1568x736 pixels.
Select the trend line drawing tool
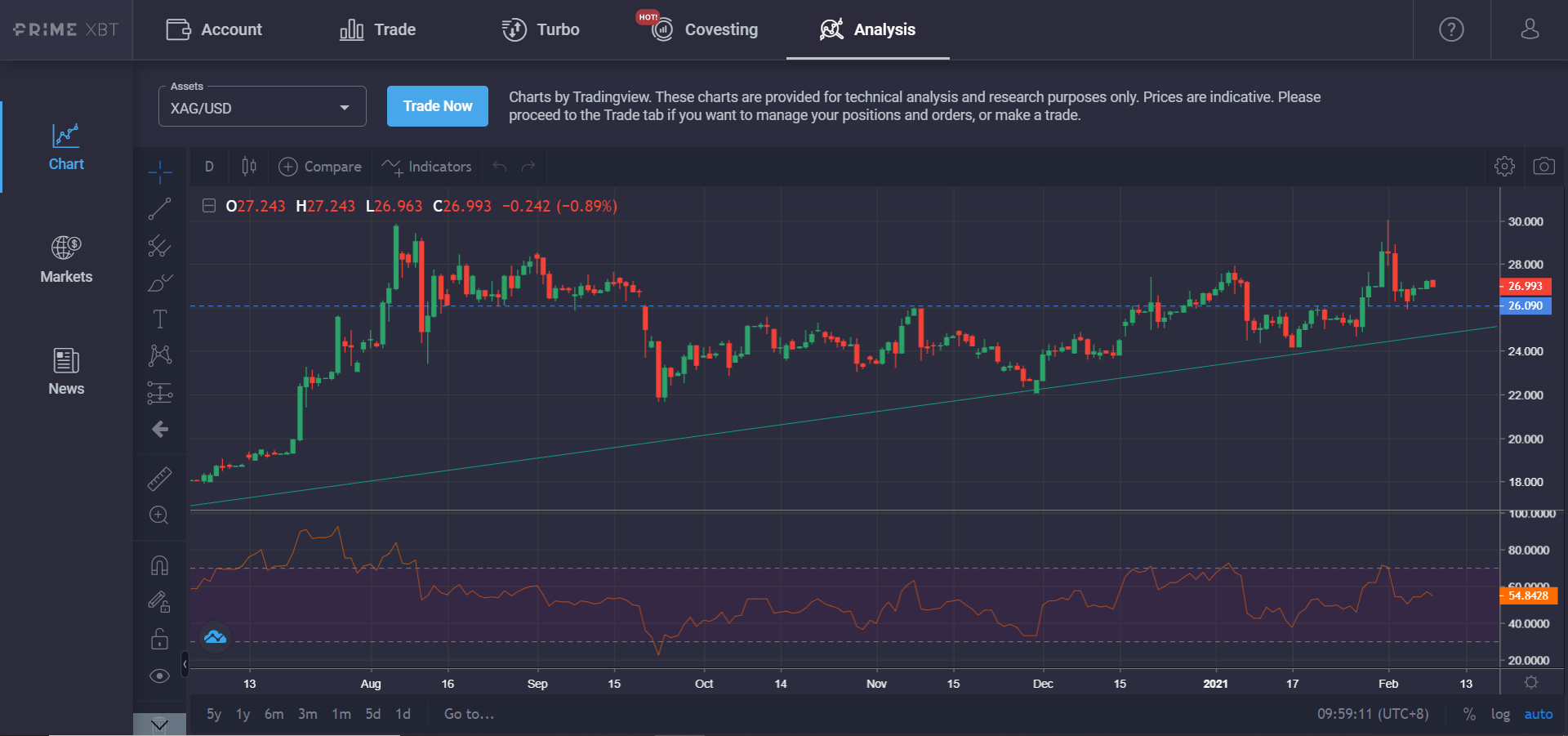159,208
